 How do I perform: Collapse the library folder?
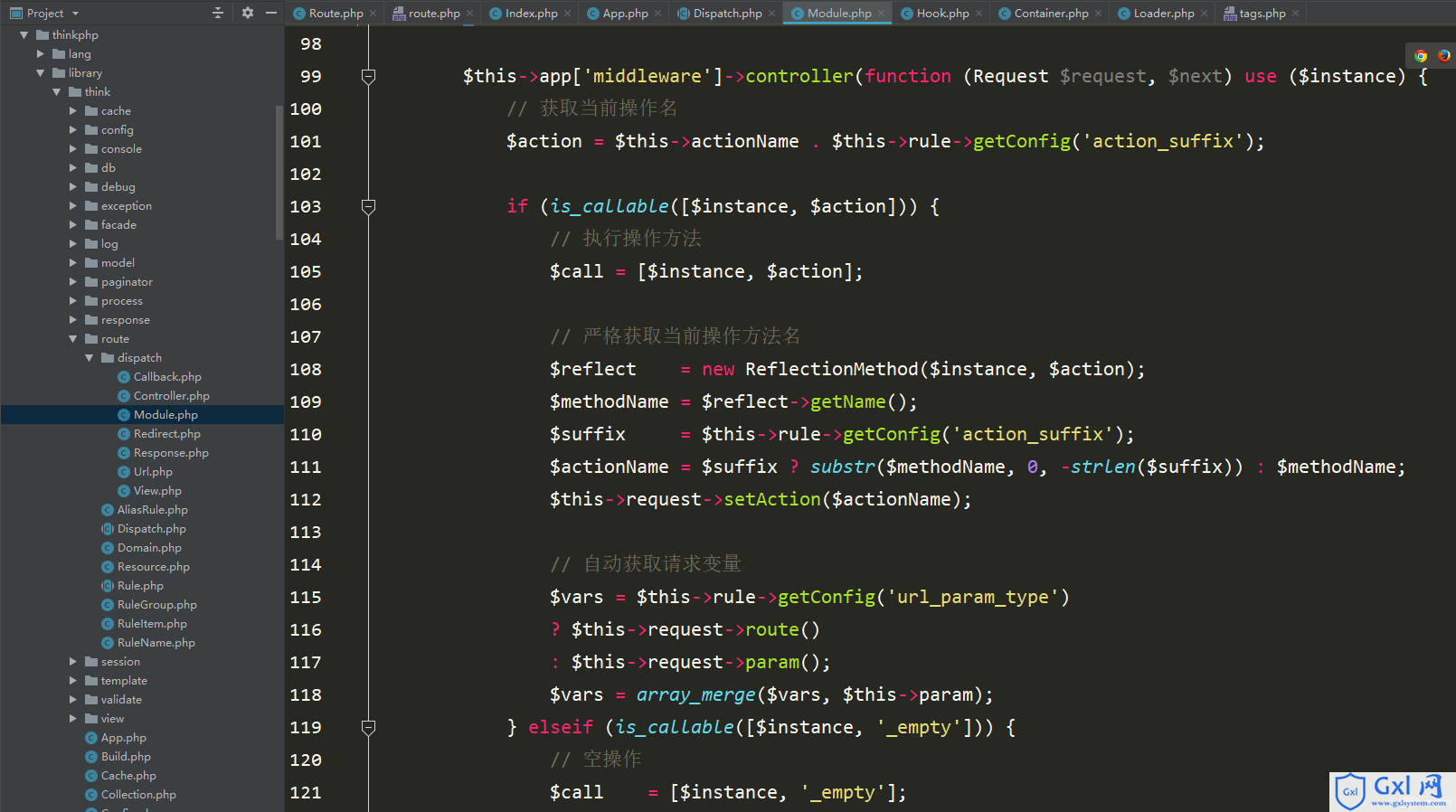[x=40, y=73]
